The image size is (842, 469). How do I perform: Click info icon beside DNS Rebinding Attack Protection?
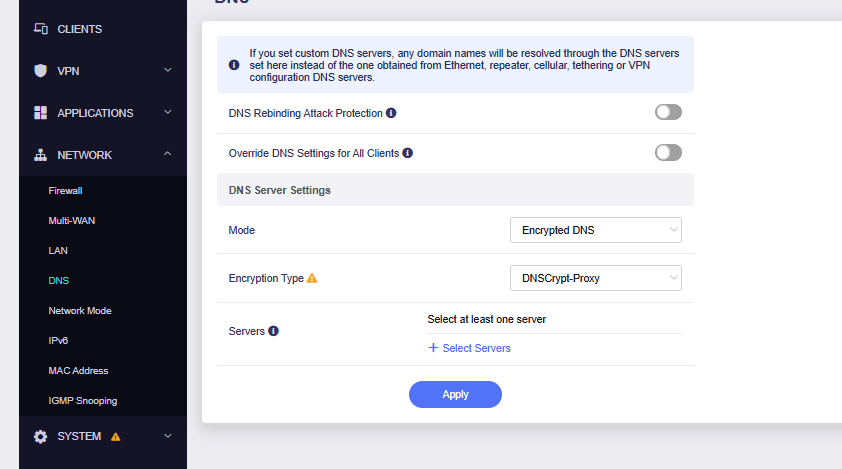click(391, 113)
